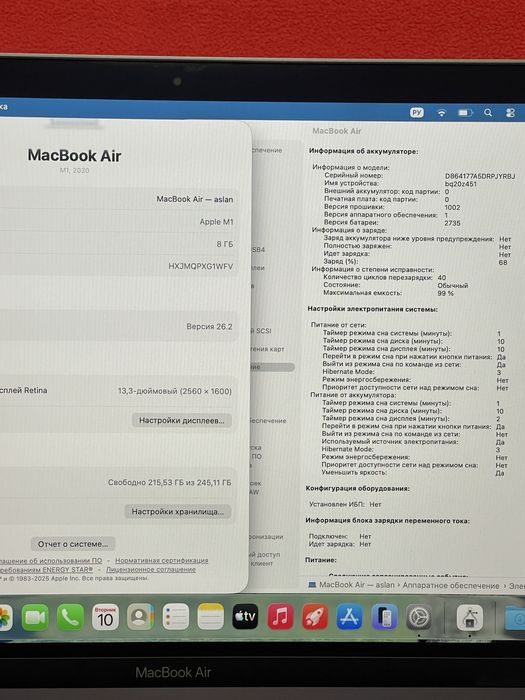This screenshot has width=525, height=700.
Task: Select the highlighted sidebar row in System Information
Action: (271, 367)
